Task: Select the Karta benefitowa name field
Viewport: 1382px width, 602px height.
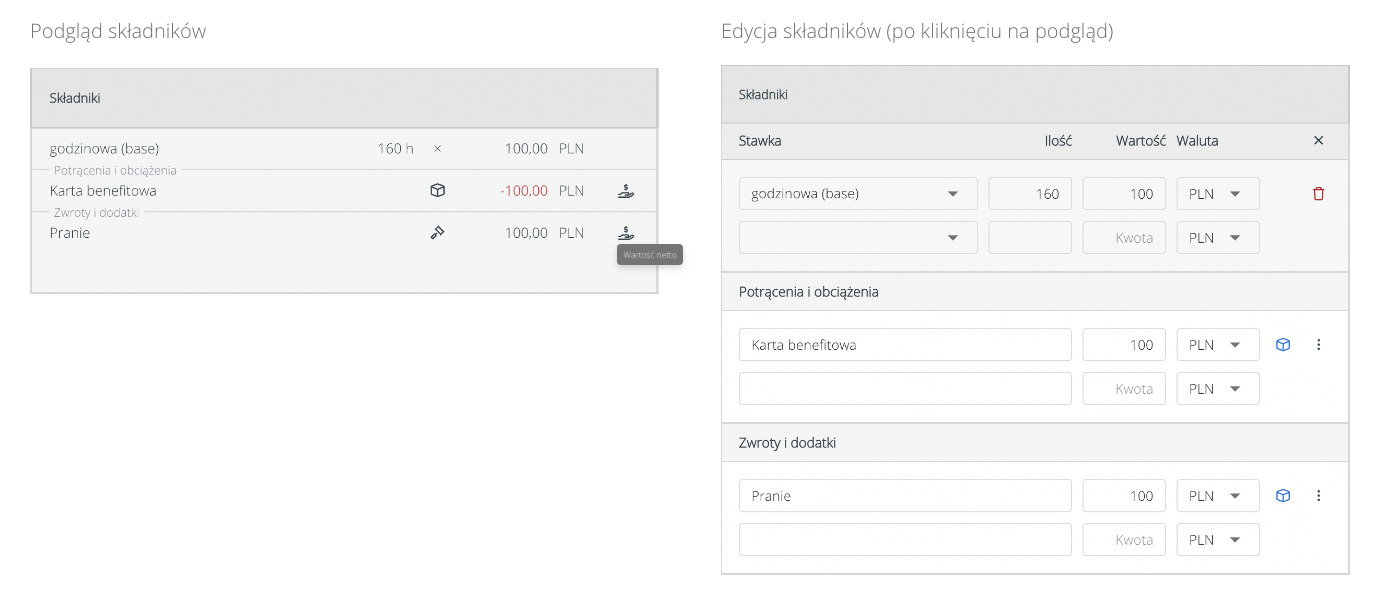Action: pyautogui.click(x=905, y=344)
